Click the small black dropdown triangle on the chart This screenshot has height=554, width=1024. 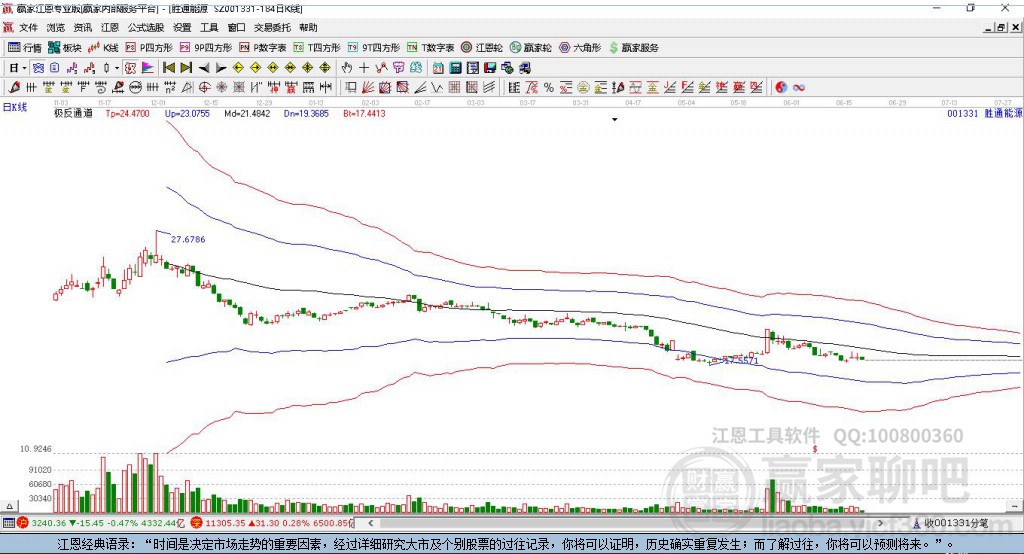click(615, 120)
